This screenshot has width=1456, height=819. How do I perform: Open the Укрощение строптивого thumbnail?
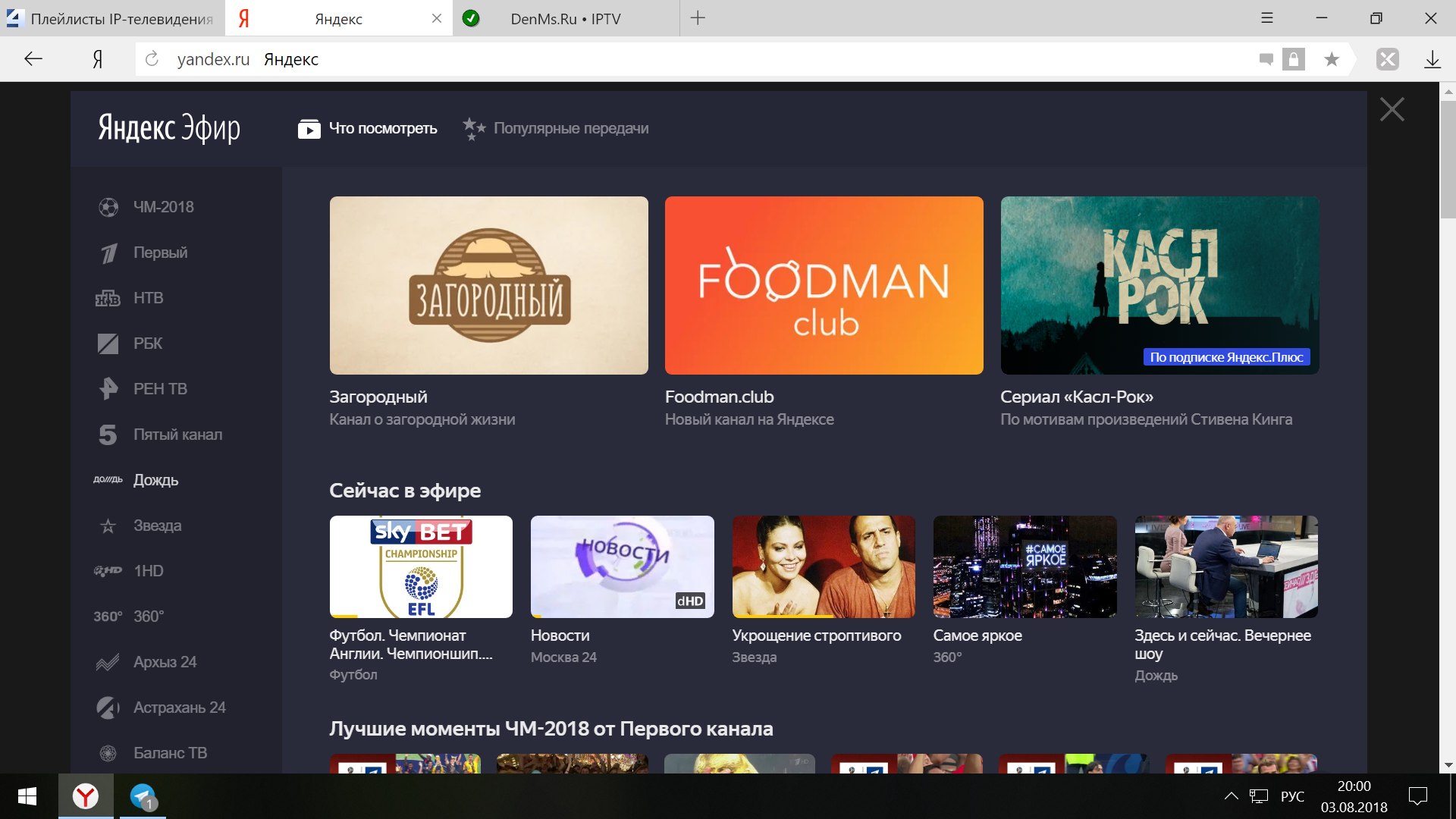tap(824, 566)
